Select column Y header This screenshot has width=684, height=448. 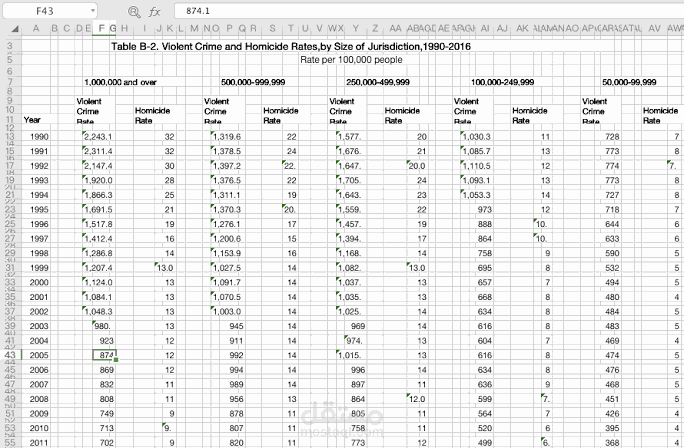coord(356,28)
